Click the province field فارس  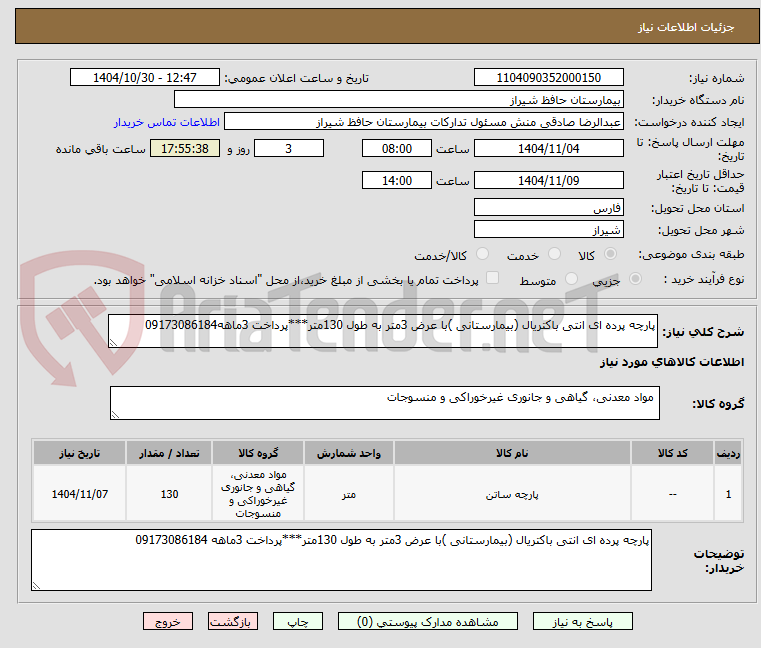click(x=548, y=207)
